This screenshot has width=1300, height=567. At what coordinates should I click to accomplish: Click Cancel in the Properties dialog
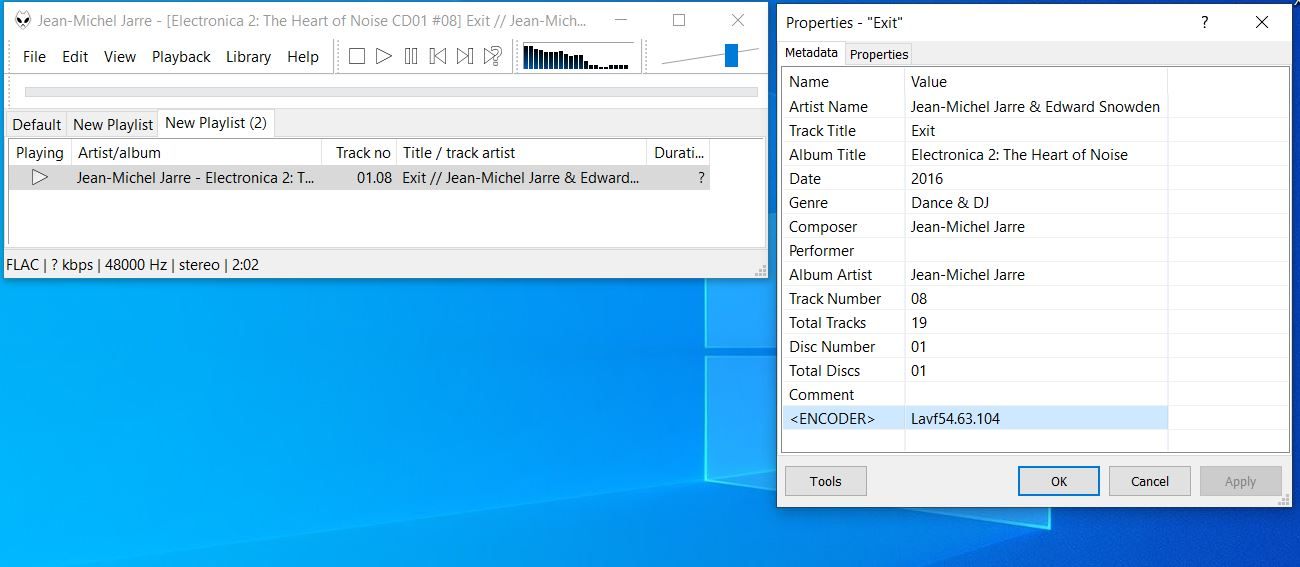[1150, 481]
